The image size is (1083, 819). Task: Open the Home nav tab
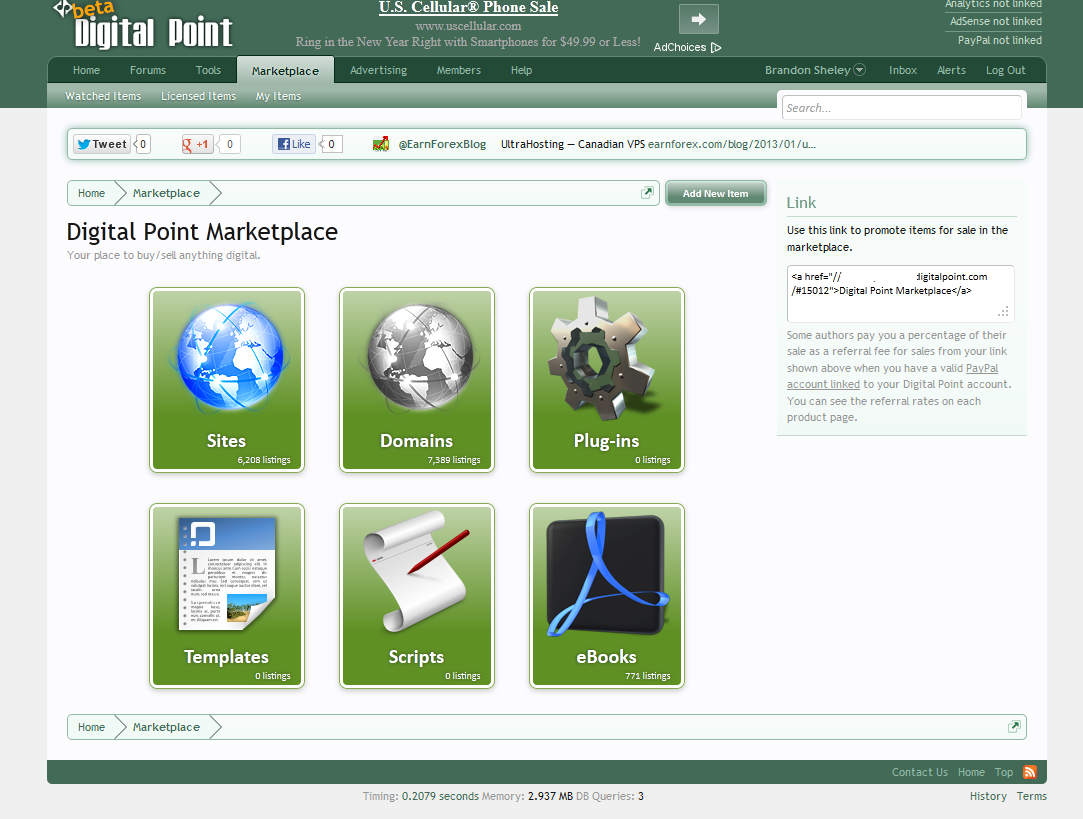point(86,70)
